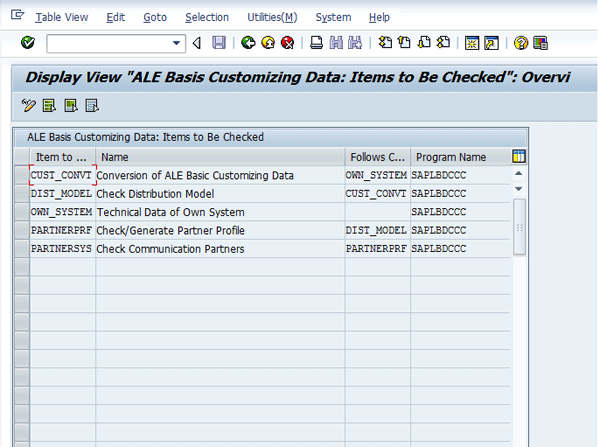
Task: Click the Program Name column header
Action: tap(451, 157)
